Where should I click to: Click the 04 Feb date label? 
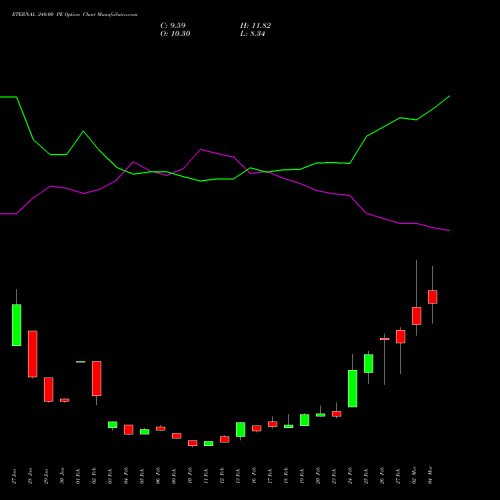(x=127, y=476)
